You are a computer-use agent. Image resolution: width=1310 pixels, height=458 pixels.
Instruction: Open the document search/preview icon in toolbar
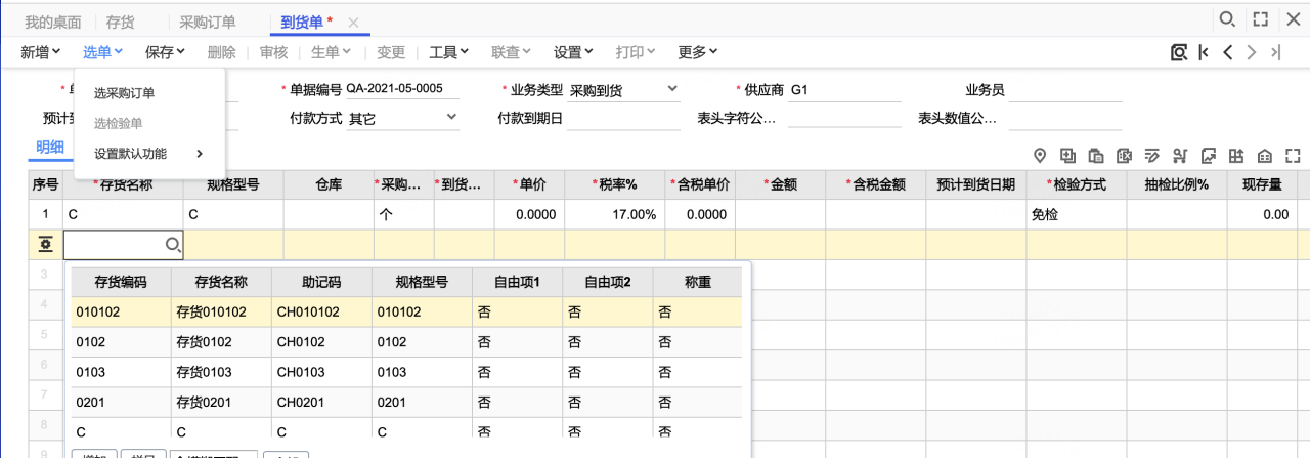[x=1179, y=52]
